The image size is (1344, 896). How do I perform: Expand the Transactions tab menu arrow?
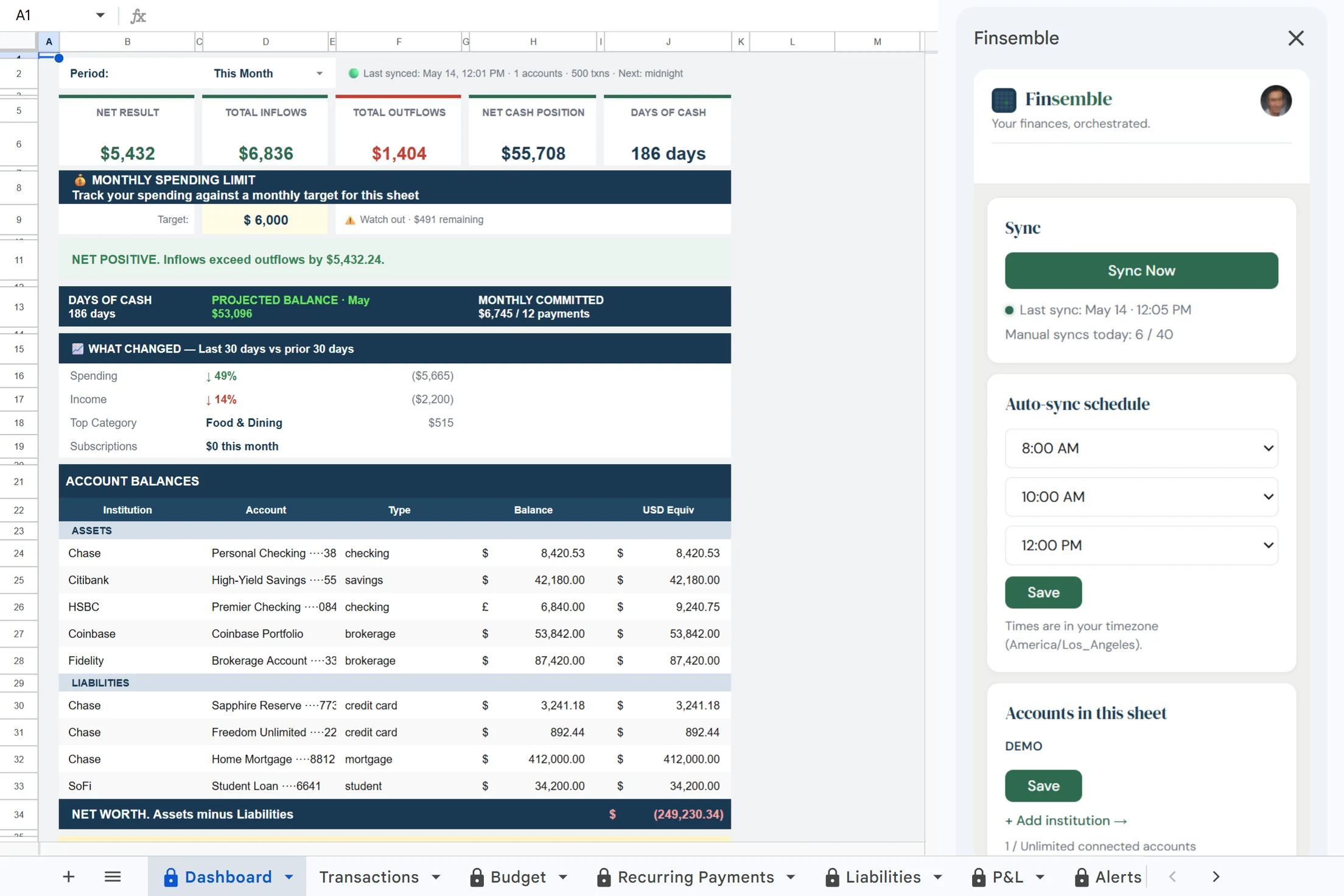tap(436, 877)
